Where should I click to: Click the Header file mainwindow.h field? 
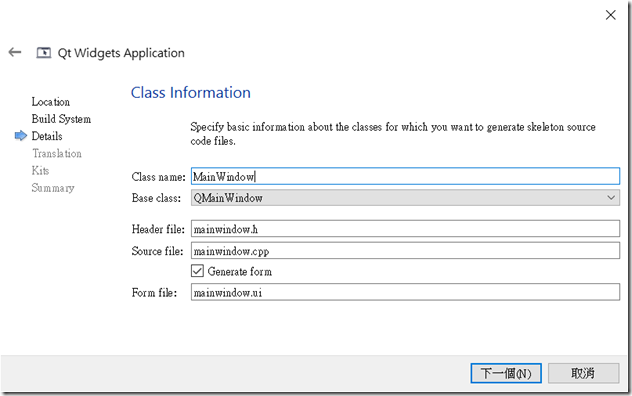tap(405, 229)
